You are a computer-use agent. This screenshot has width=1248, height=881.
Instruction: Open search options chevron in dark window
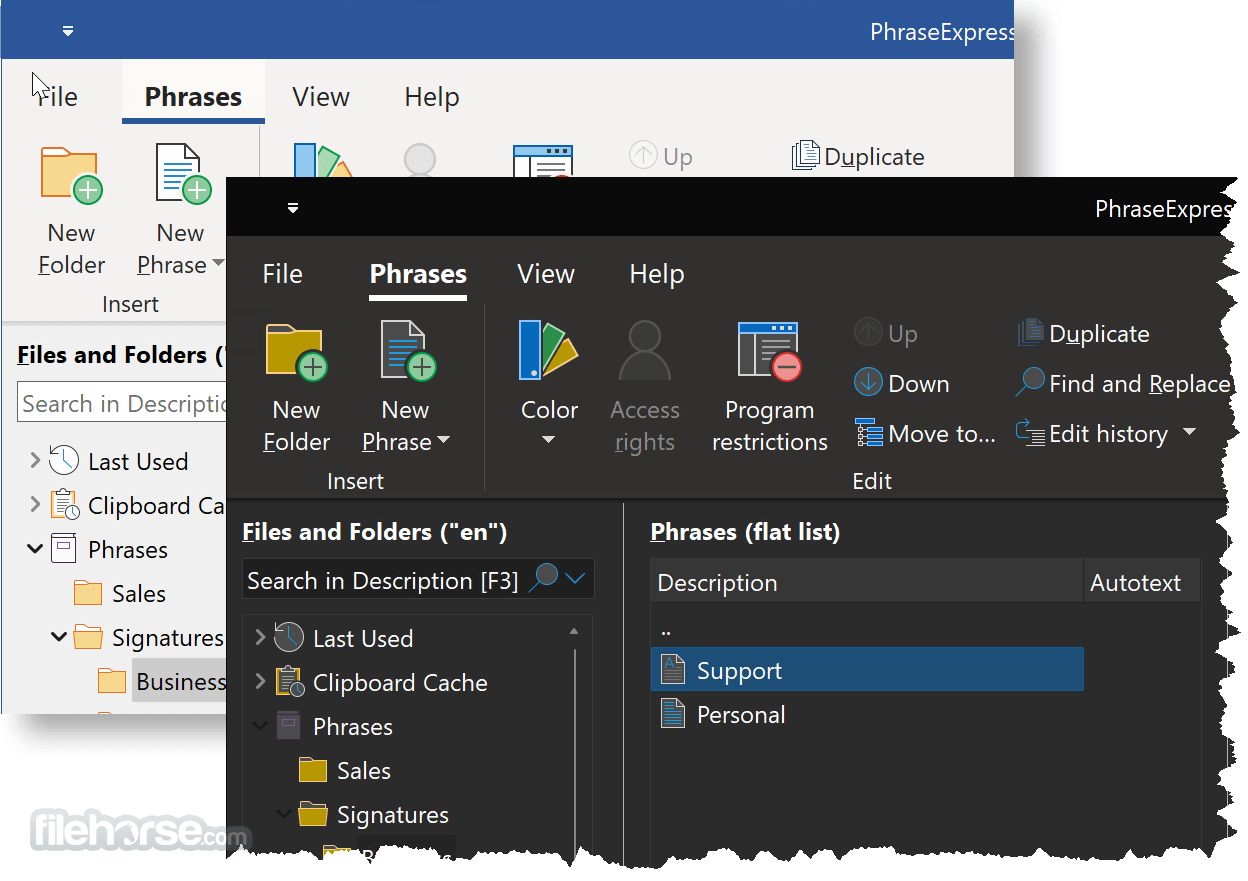tap(575, 578)
